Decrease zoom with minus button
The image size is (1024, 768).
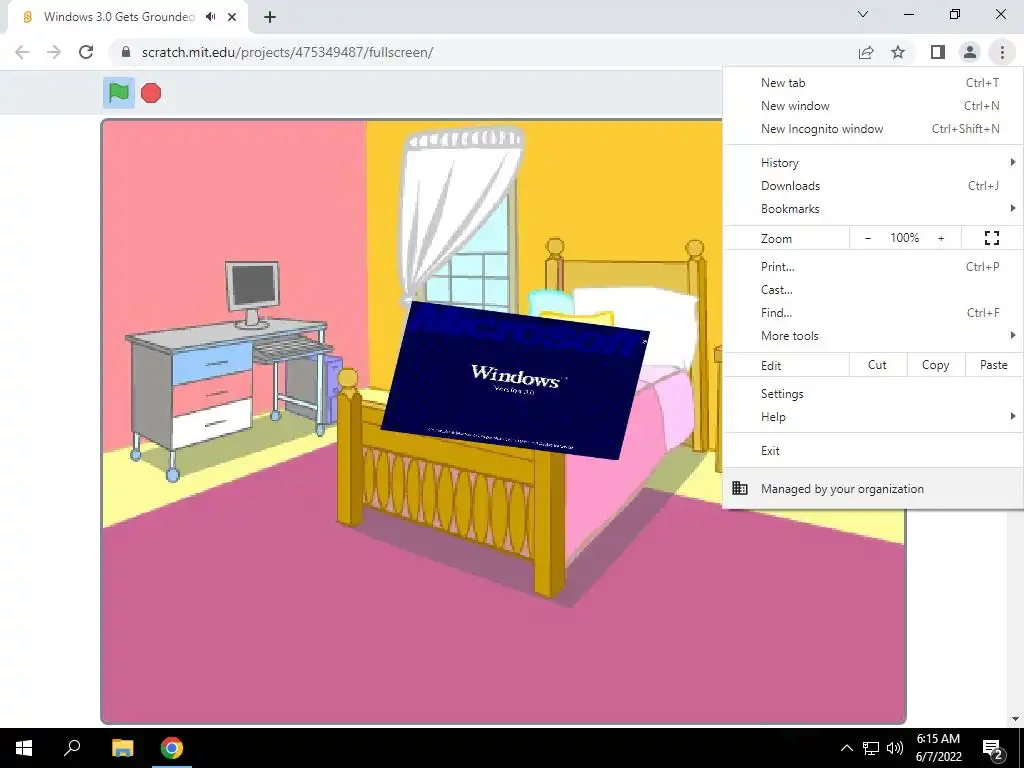867,238
